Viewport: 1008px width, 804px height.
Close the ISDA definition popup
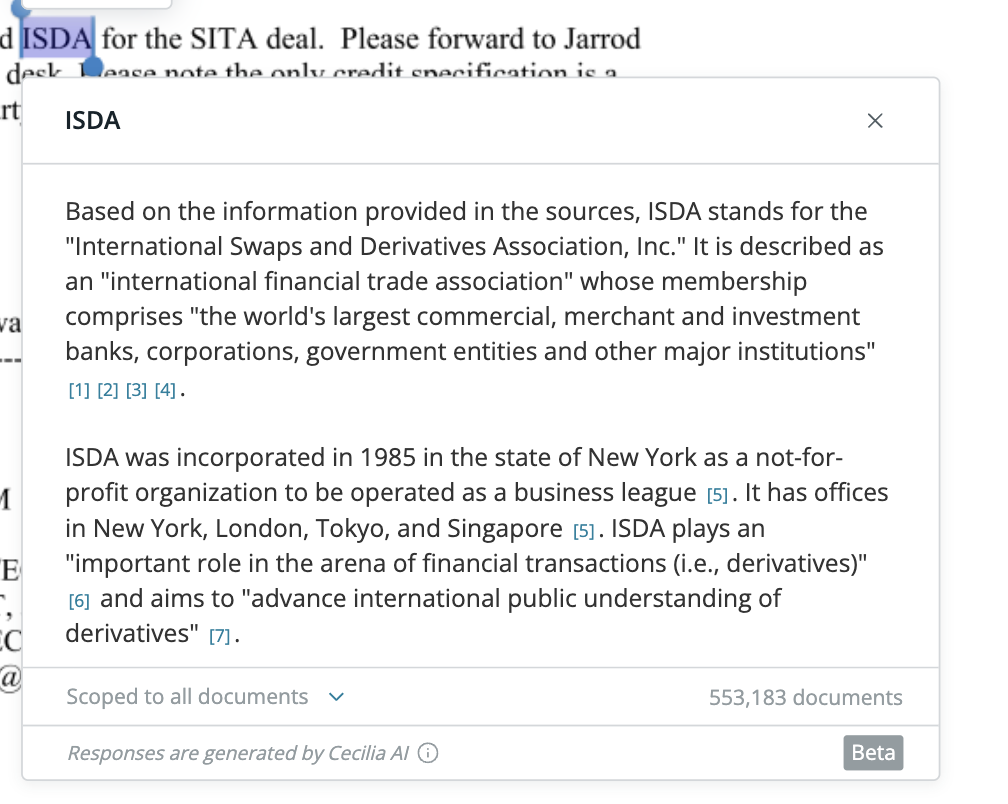click(x=874, y=121)
